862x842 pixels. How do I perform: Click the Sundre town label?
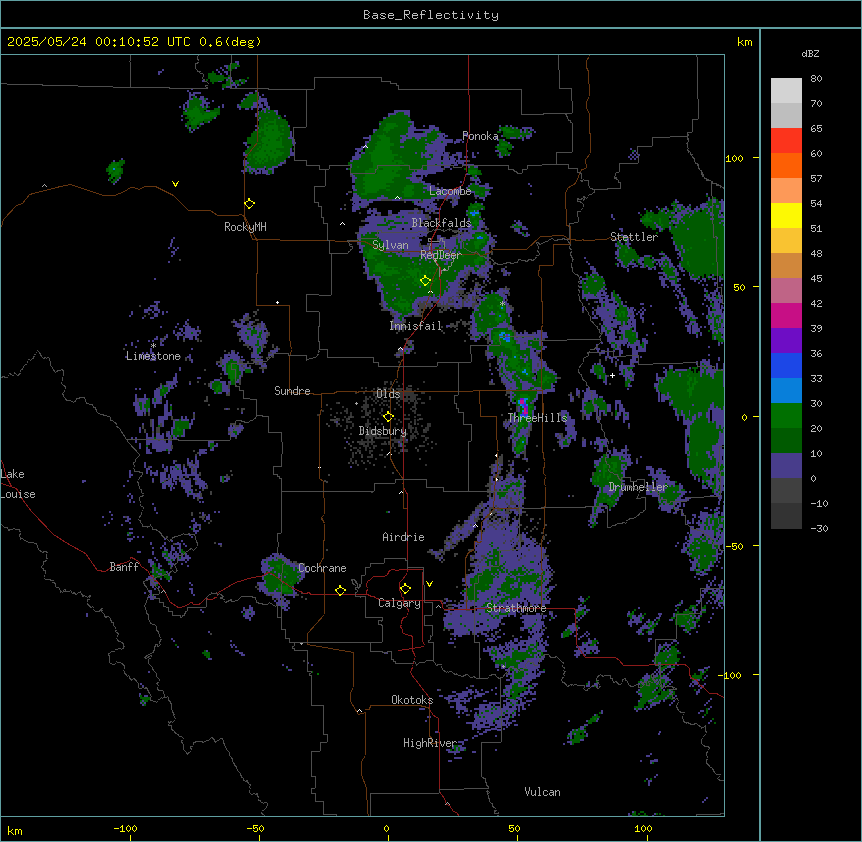pos(292,391)
